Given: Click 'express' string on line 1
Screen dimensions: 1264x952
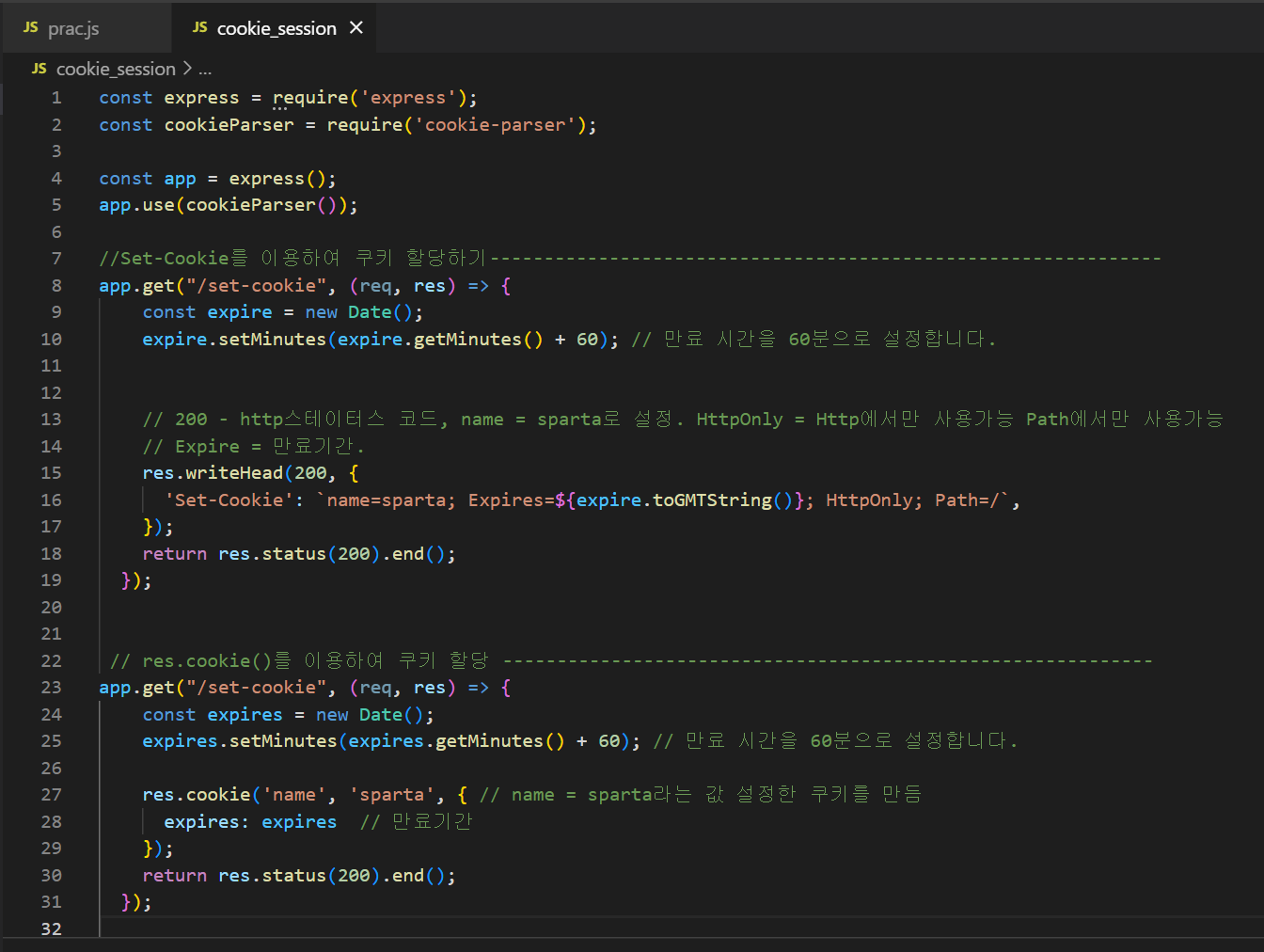Looking at the screenshot, I should click(x=408, y=98).
